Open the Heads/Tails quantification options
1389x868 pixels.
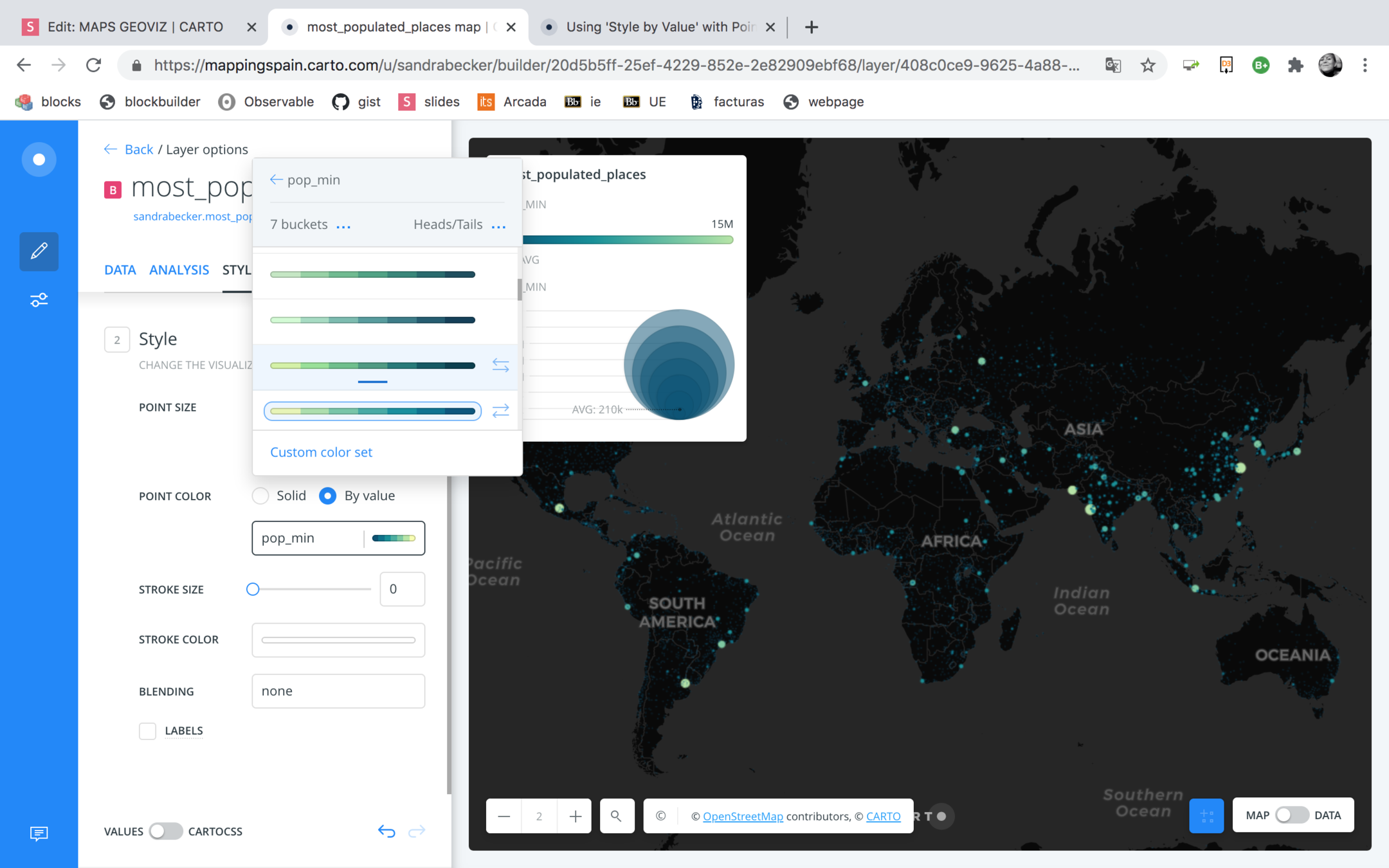click(x=498, y=226)
